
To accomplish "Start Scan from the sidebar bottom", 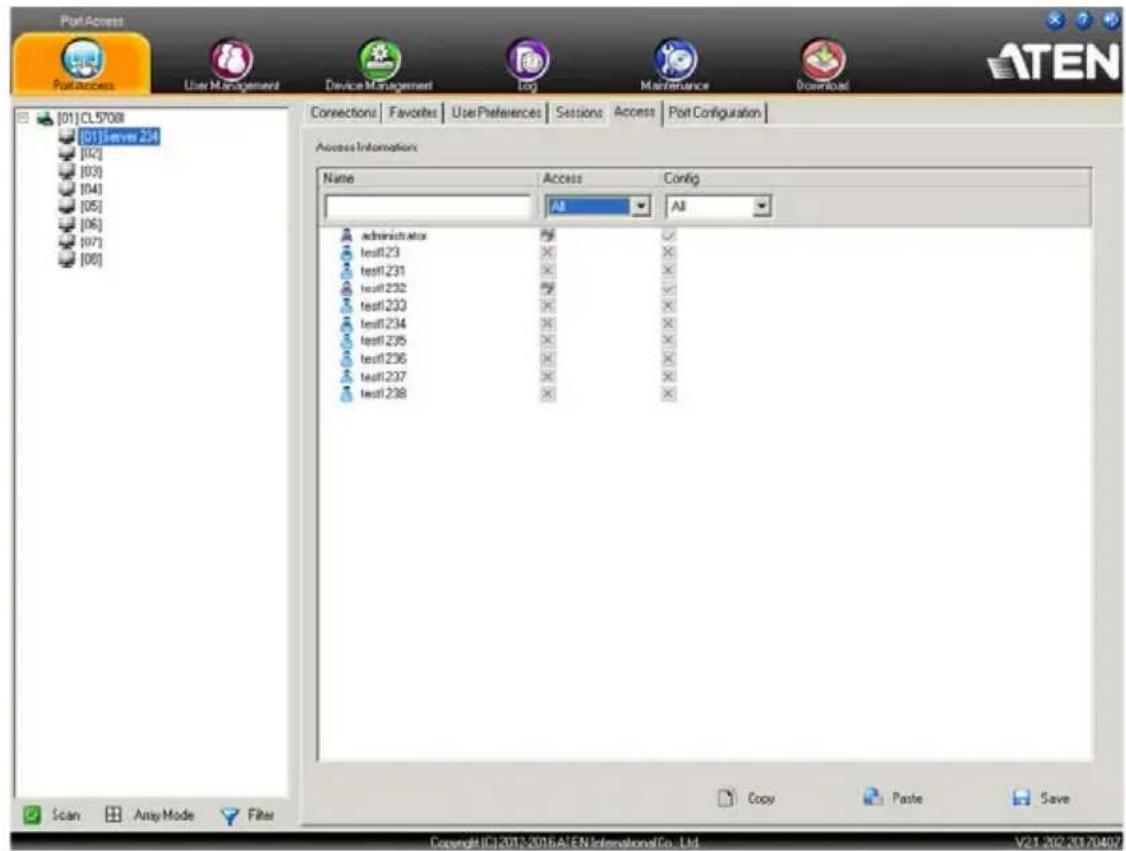I will click(x=52, y=815).
